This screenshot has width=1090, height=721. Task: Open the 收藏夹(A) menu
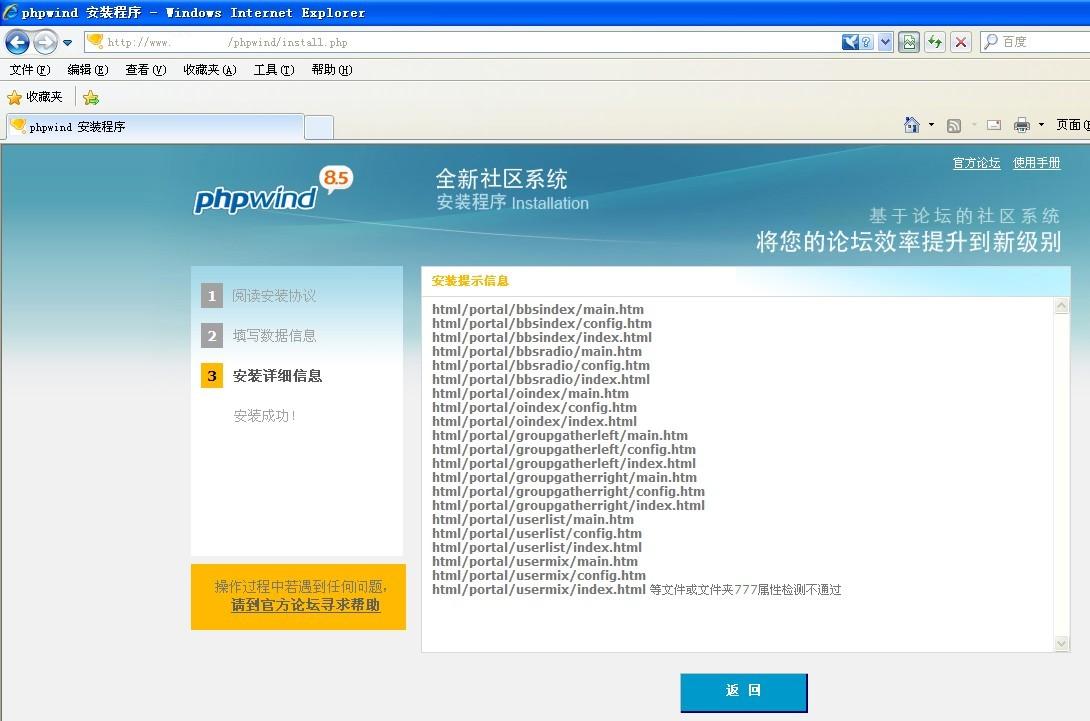coord(209,70)
